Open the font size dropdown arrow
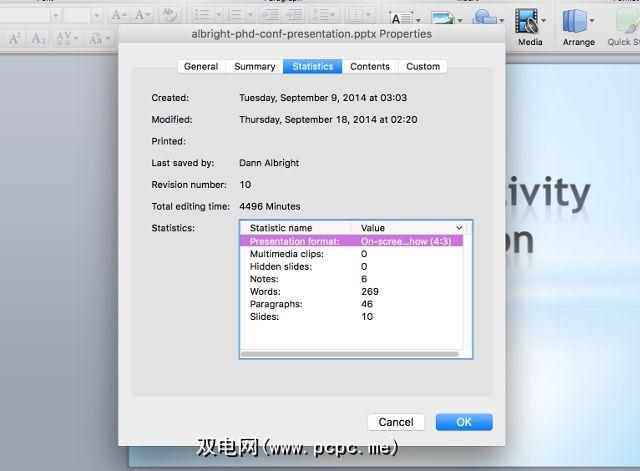The image size is (640, 471). pos(96,16)
